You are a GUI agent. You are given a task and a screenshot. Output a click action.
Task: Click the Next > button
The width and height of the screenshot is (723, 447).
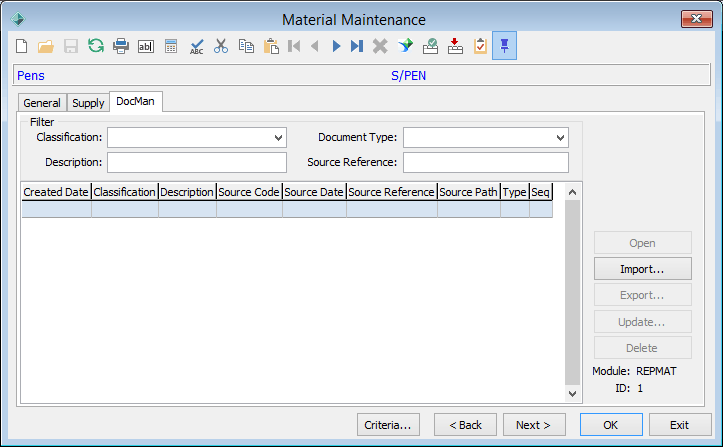(x=534, y=425)
